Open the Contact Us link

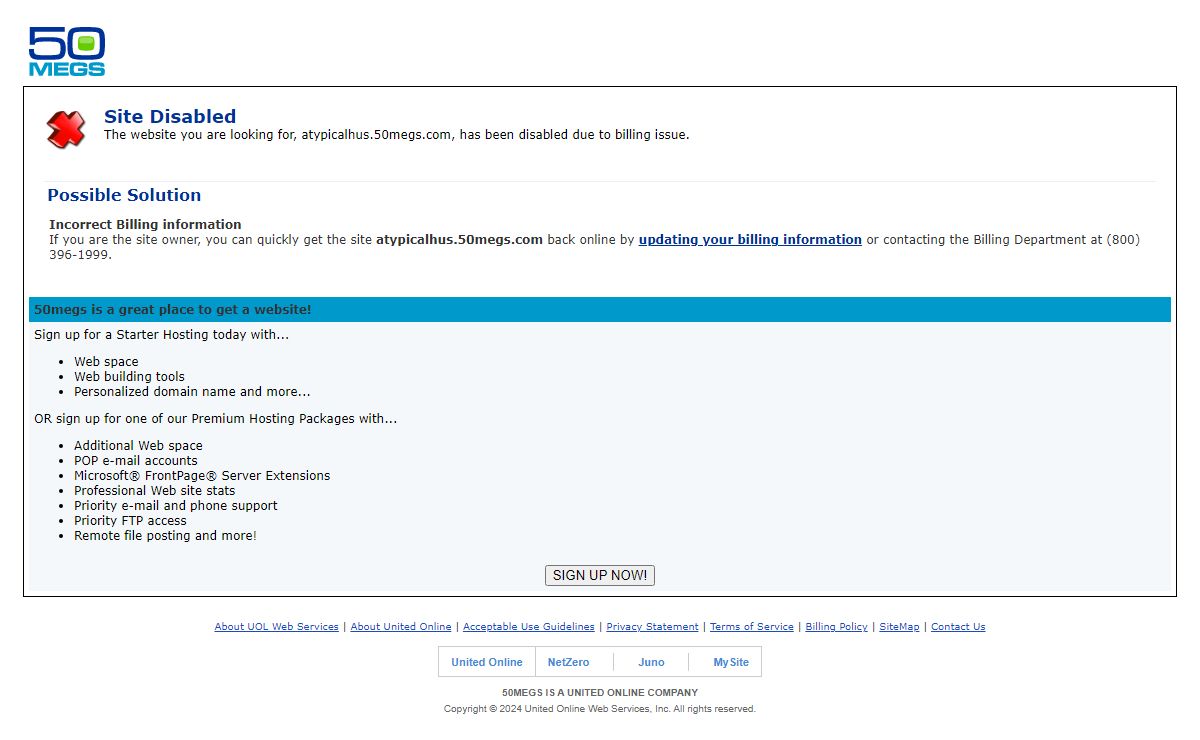point(958,627)
